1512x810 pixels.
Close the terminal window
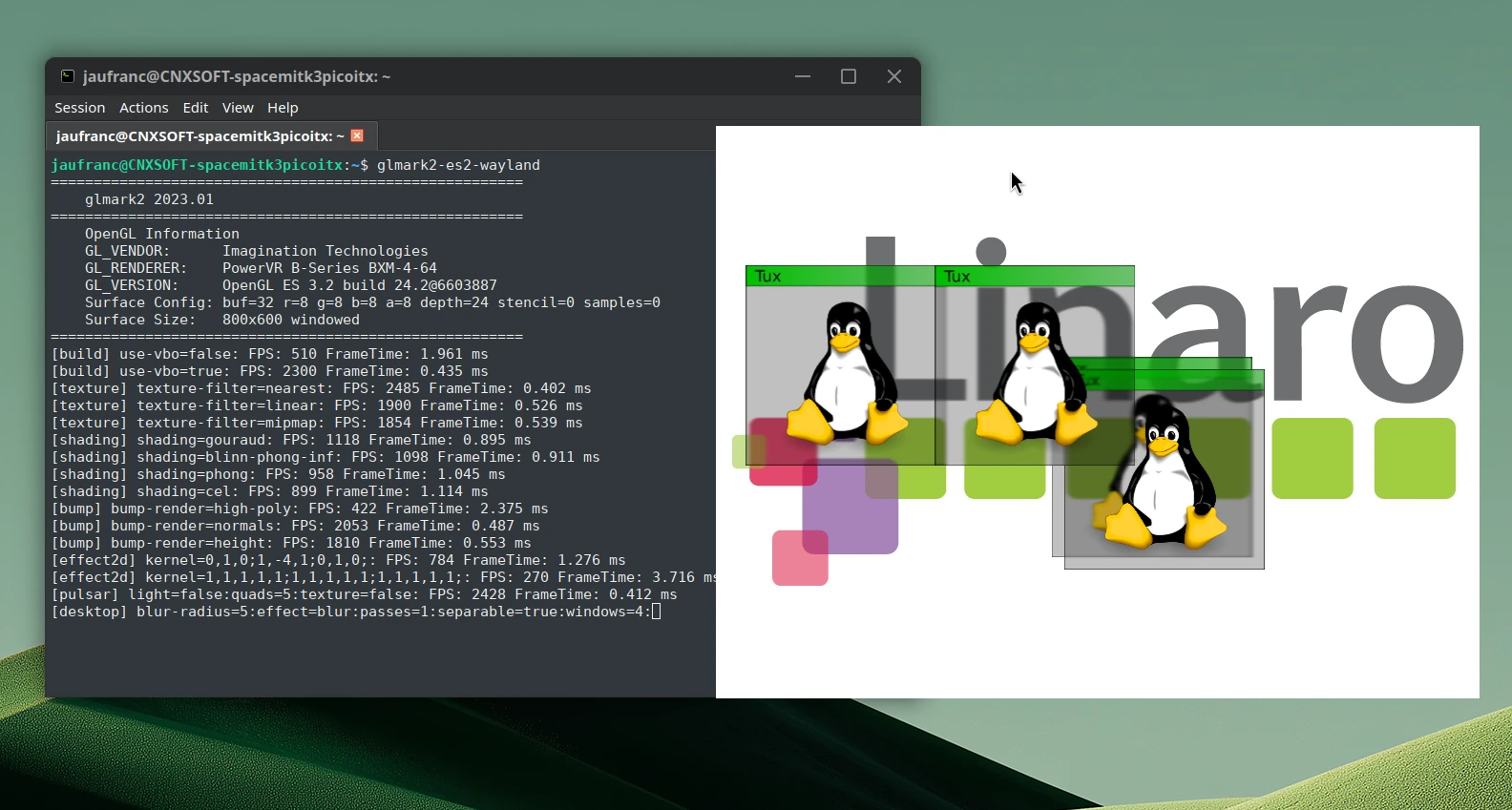click(x=894, y=76)
